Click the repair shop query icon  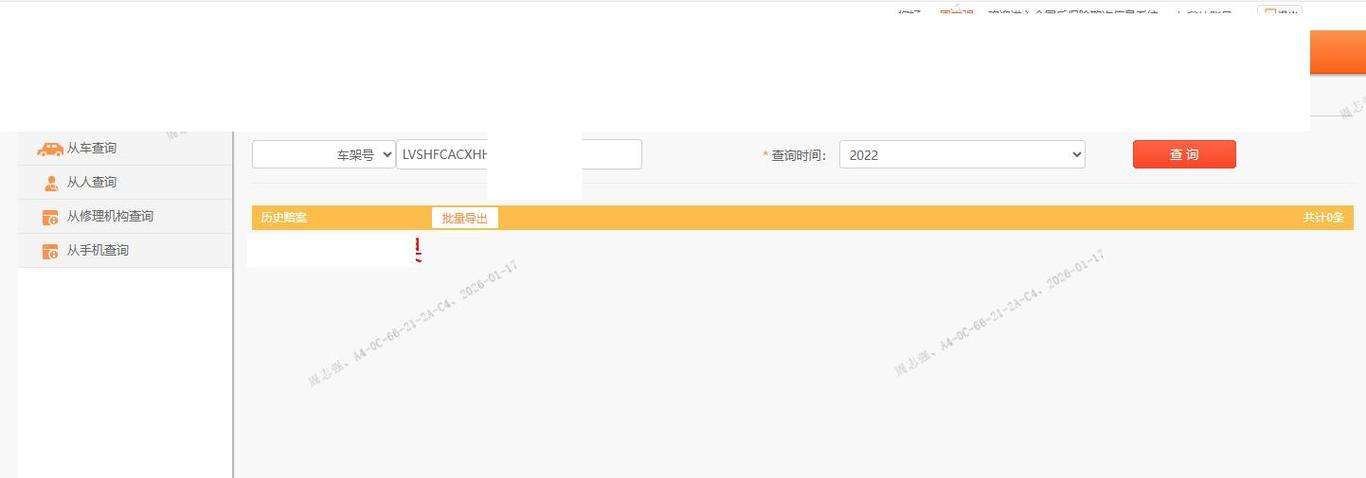pyautogui.click(x=50, y=217)
